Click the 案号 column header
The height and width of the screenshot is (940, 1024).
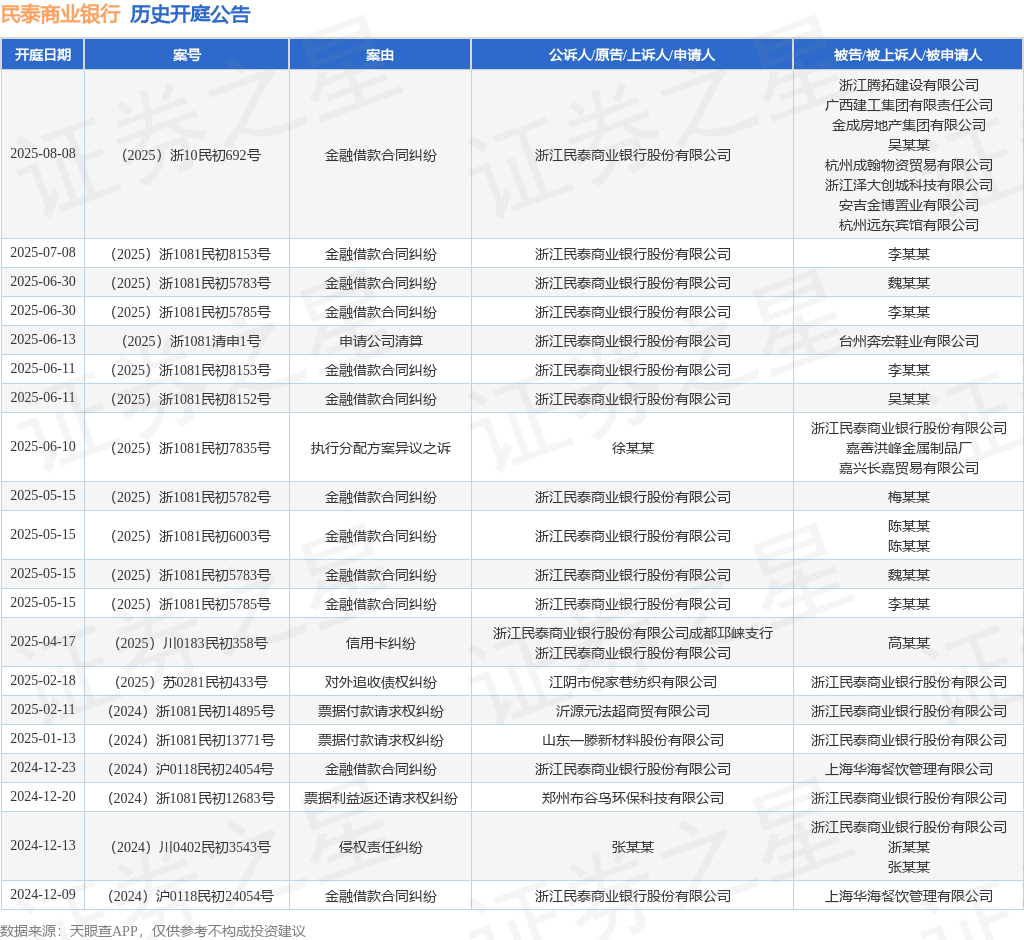[x=187, y=55]
